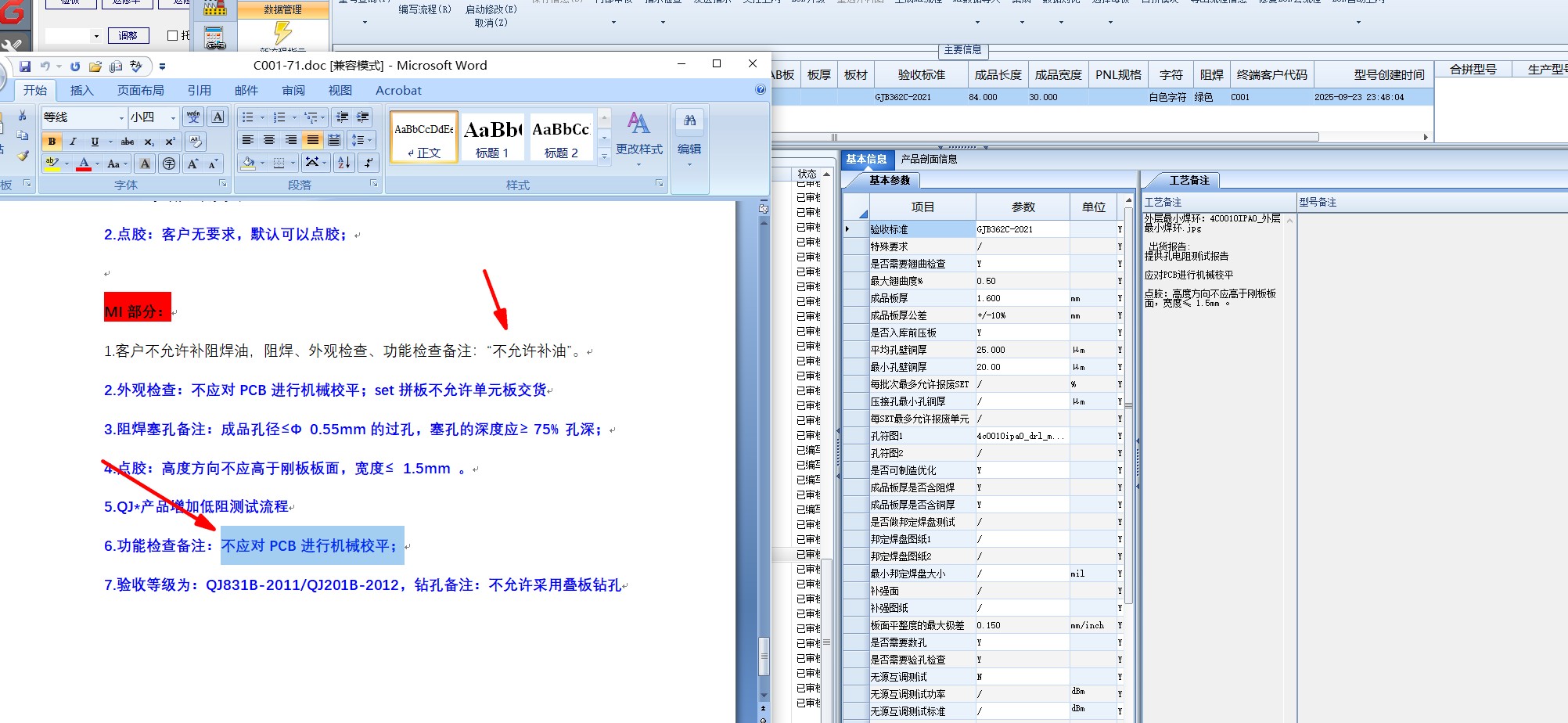Undo the last action in Word
The height and width of the screenshot is (723, 1568).
[45, 67]
